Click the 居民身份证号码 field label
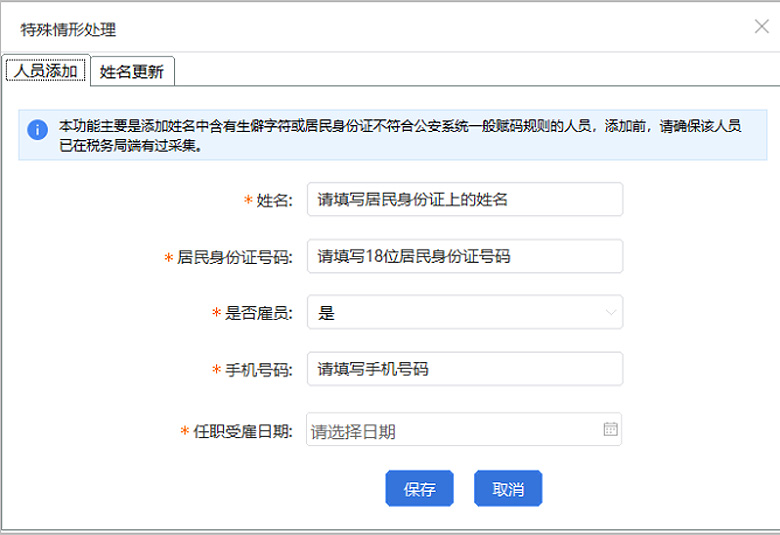Viewport: 780px width, 535px height. point(234,257)
